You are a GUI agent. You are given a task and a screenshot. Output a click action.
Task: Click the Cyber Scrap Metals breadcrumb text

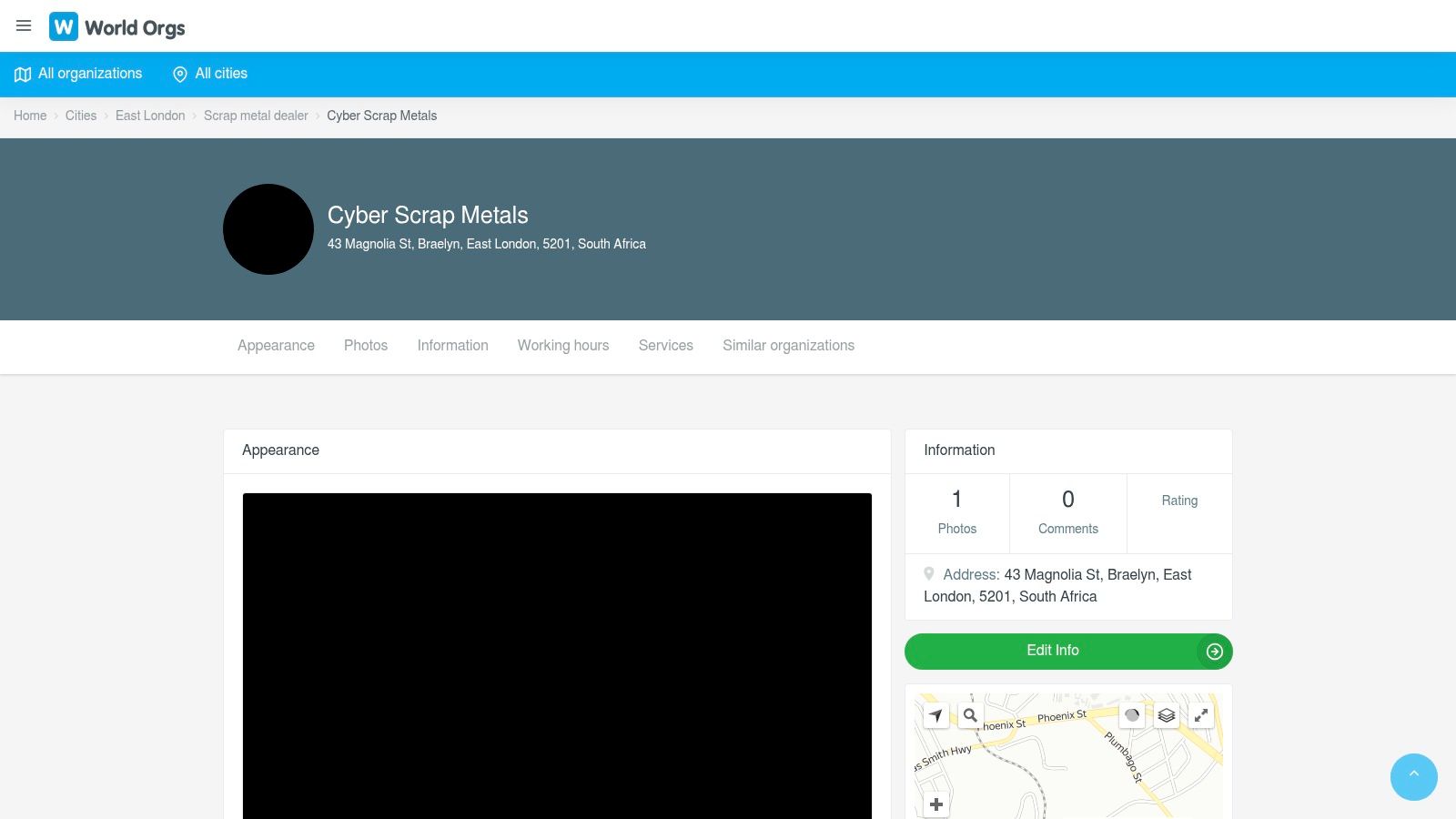coord(381,116)
